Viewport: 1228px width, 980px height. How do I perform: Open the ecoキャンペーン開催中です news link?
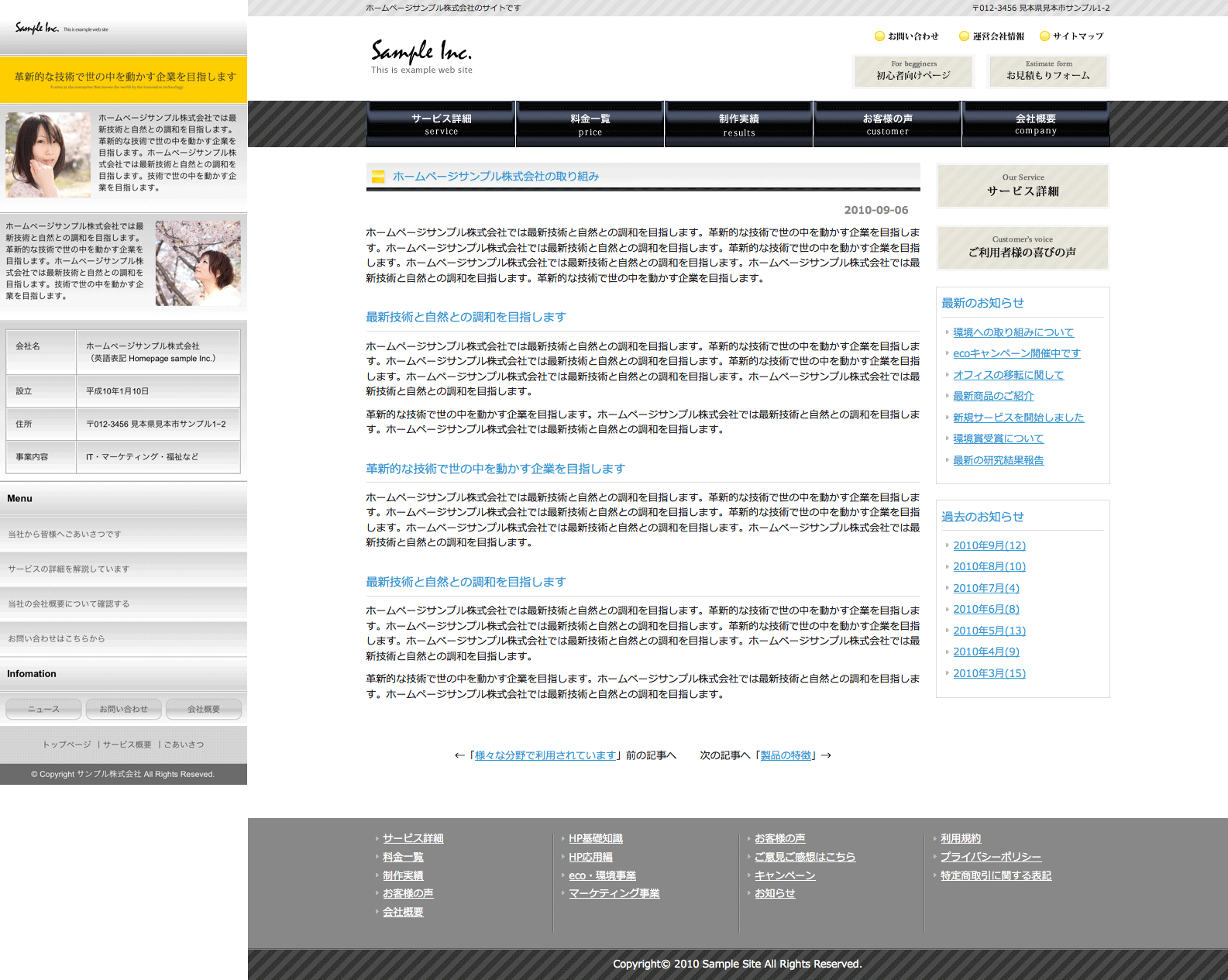[1016, 353]
